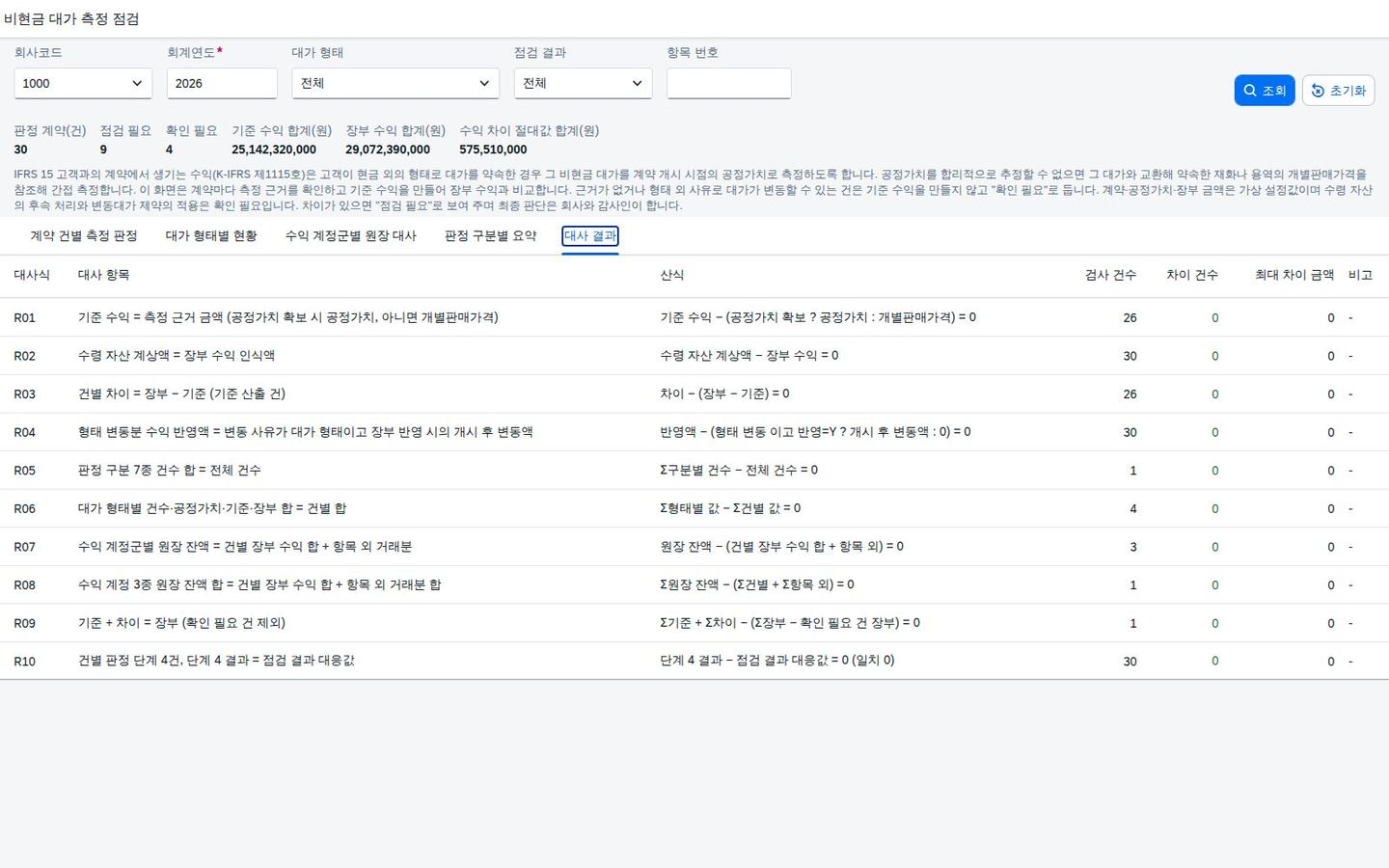1389x868 pixels.
Task: Click the 수령 자산 계상액 = 장부 수익 인식액 item
Action: click(x=177, y=356)
